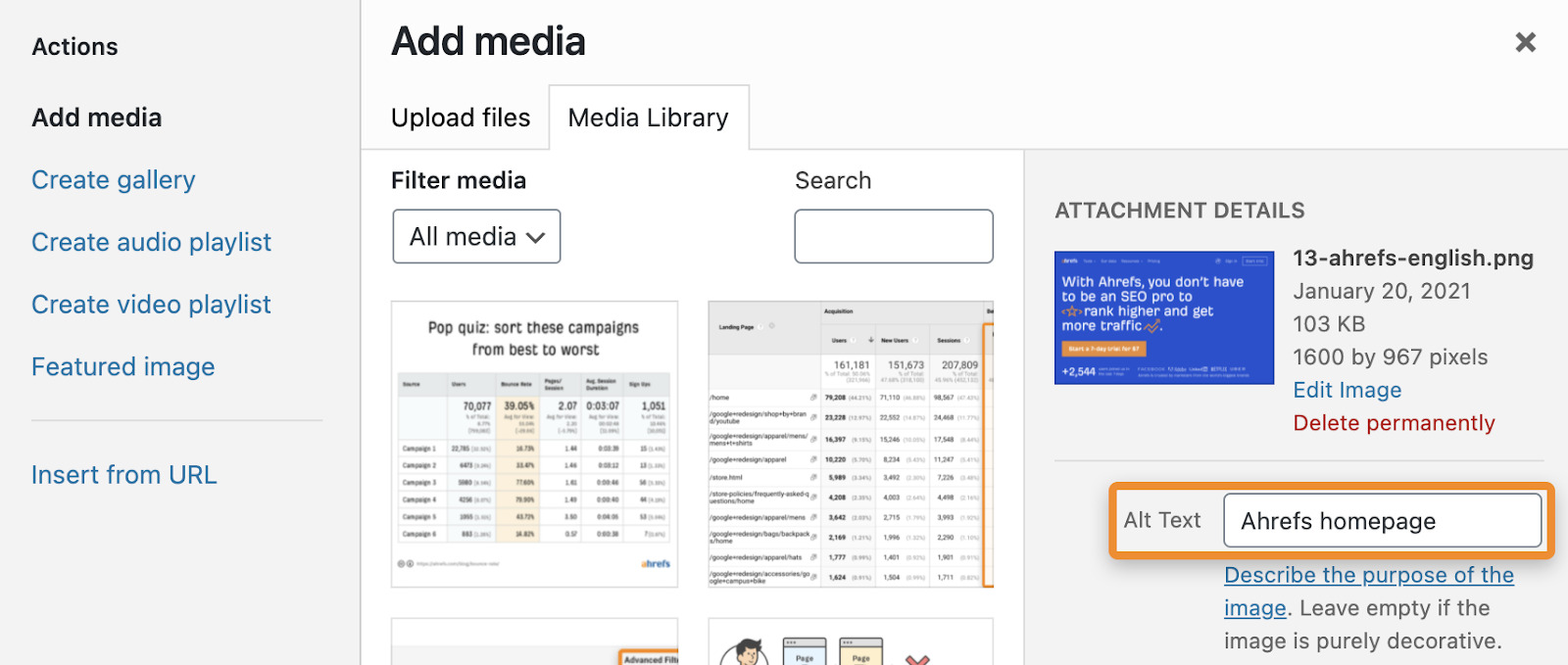Choose Create audio playlist

click(151, 242)
